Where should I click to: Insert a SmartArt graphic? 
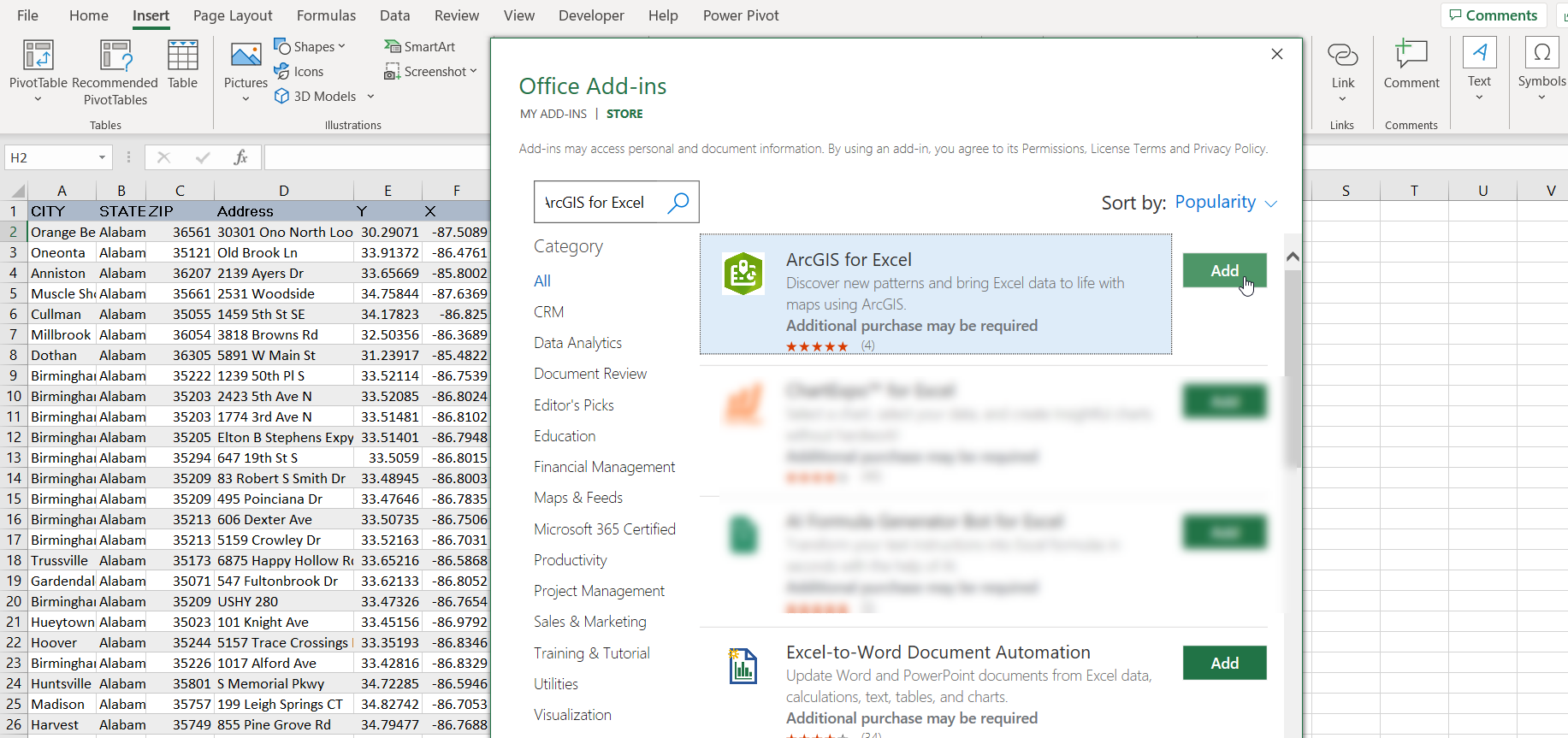419,46
